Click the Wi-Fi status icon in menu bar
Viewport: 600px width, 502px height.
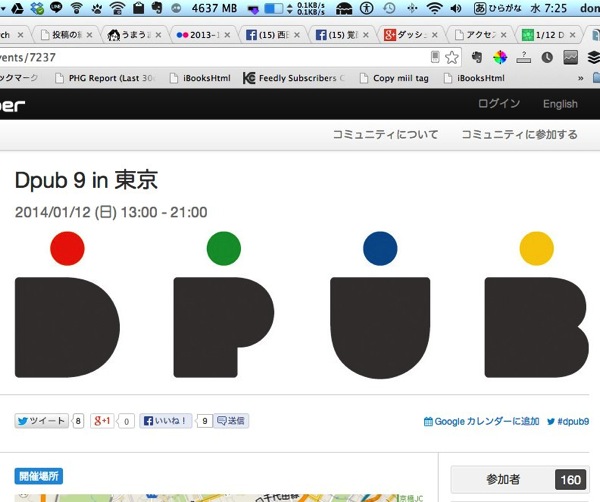pyautogui.click(x=434, y=8)
